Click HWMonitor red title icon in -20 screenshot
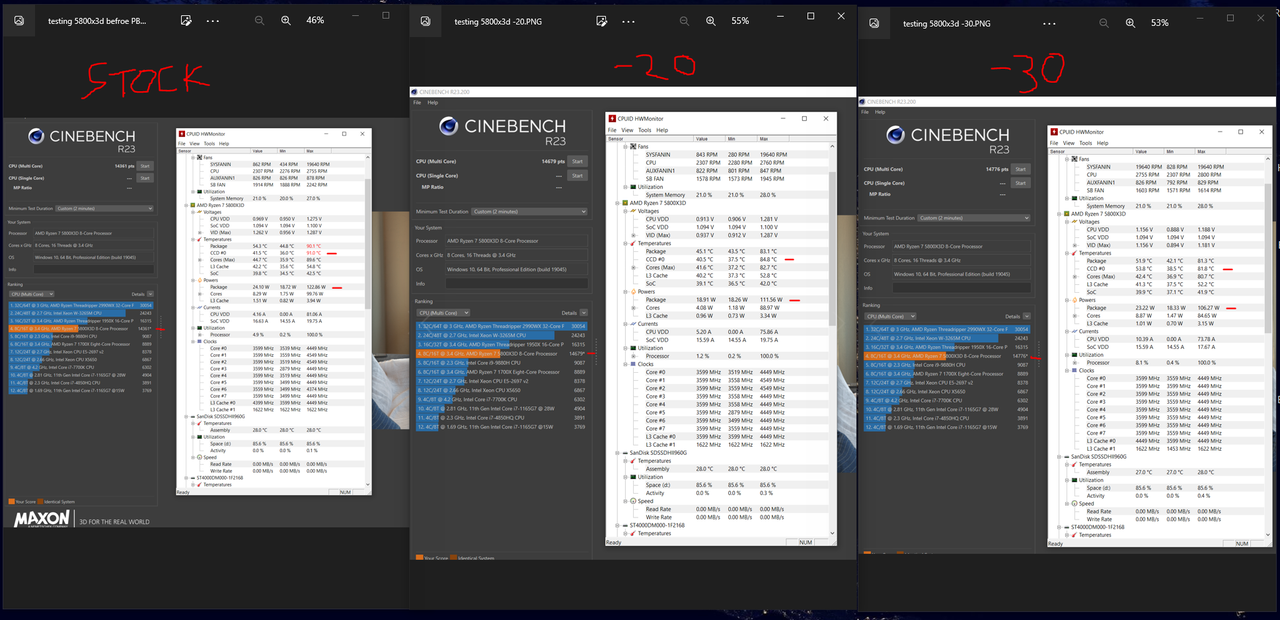The image size is (1280, 620). pos(613,118)
